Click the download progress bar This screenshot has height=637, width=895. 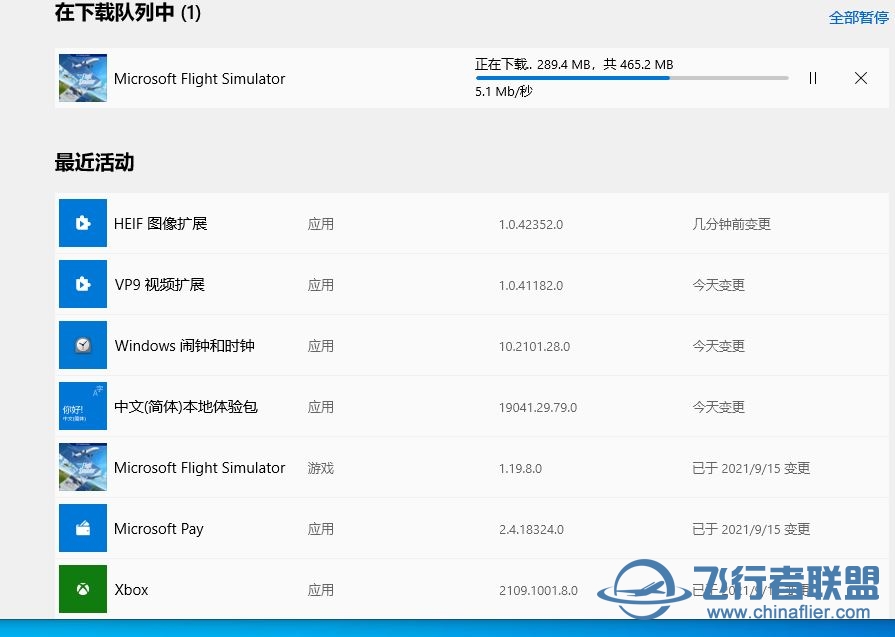tap(632, 78)
